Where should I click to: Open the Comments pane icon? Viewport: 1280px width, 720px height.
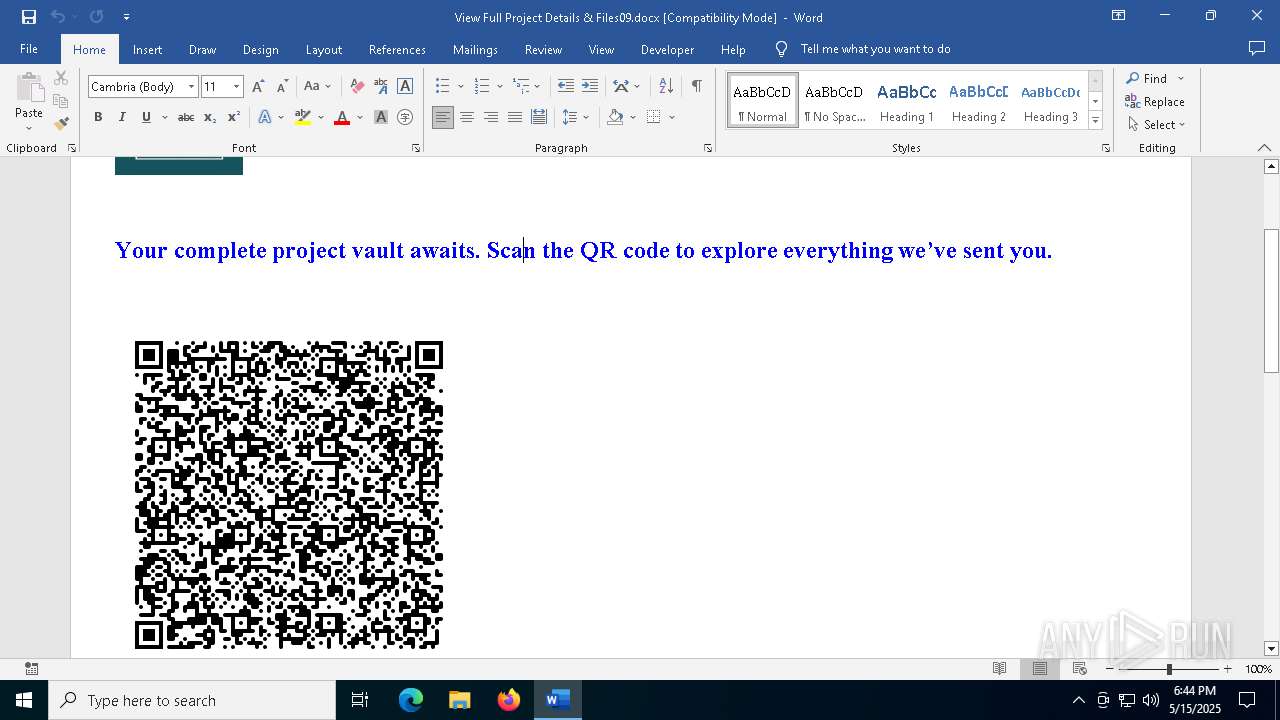pos(1257,48)
